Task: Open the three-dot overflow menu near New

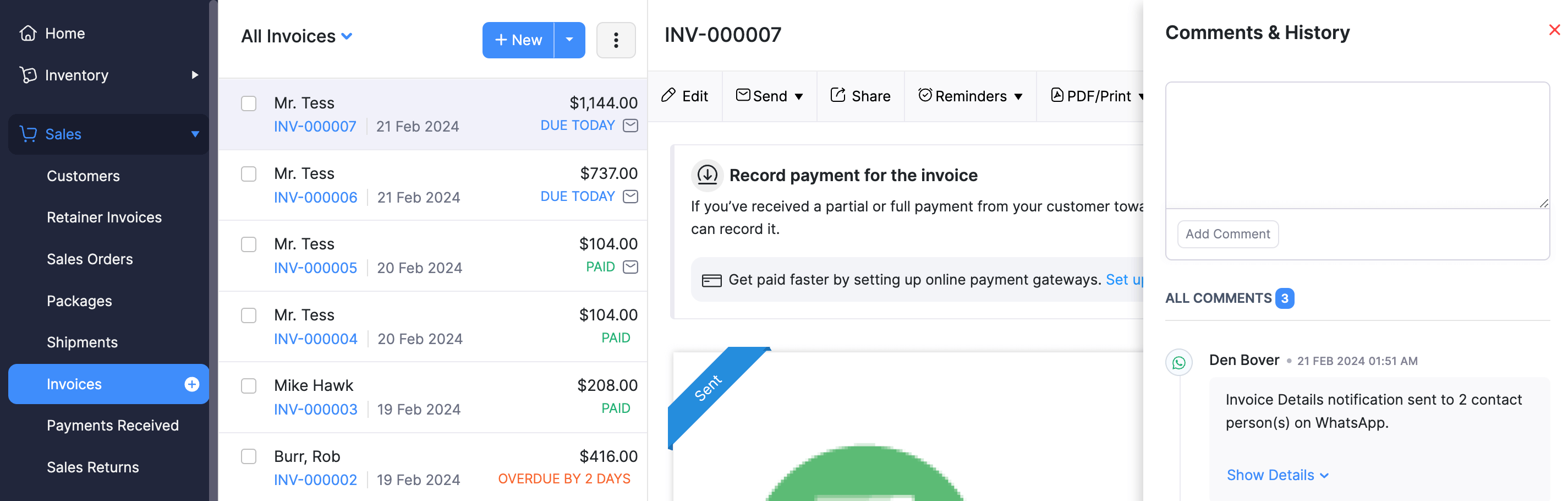Action: point(616,40)
